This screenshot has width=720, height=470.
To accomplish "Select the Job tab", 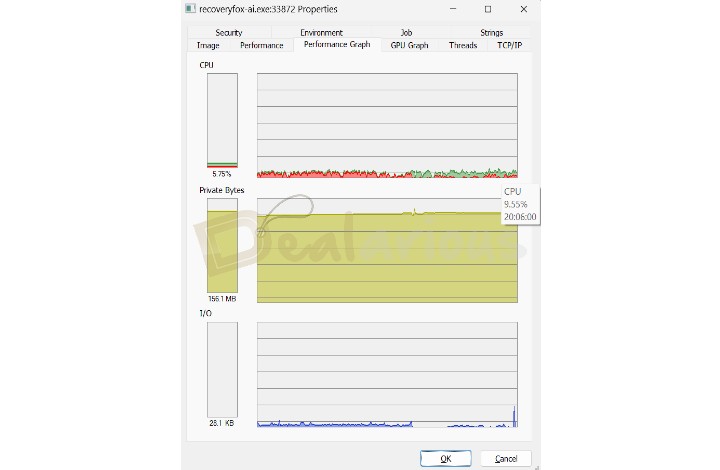I will tap(406, 32).
